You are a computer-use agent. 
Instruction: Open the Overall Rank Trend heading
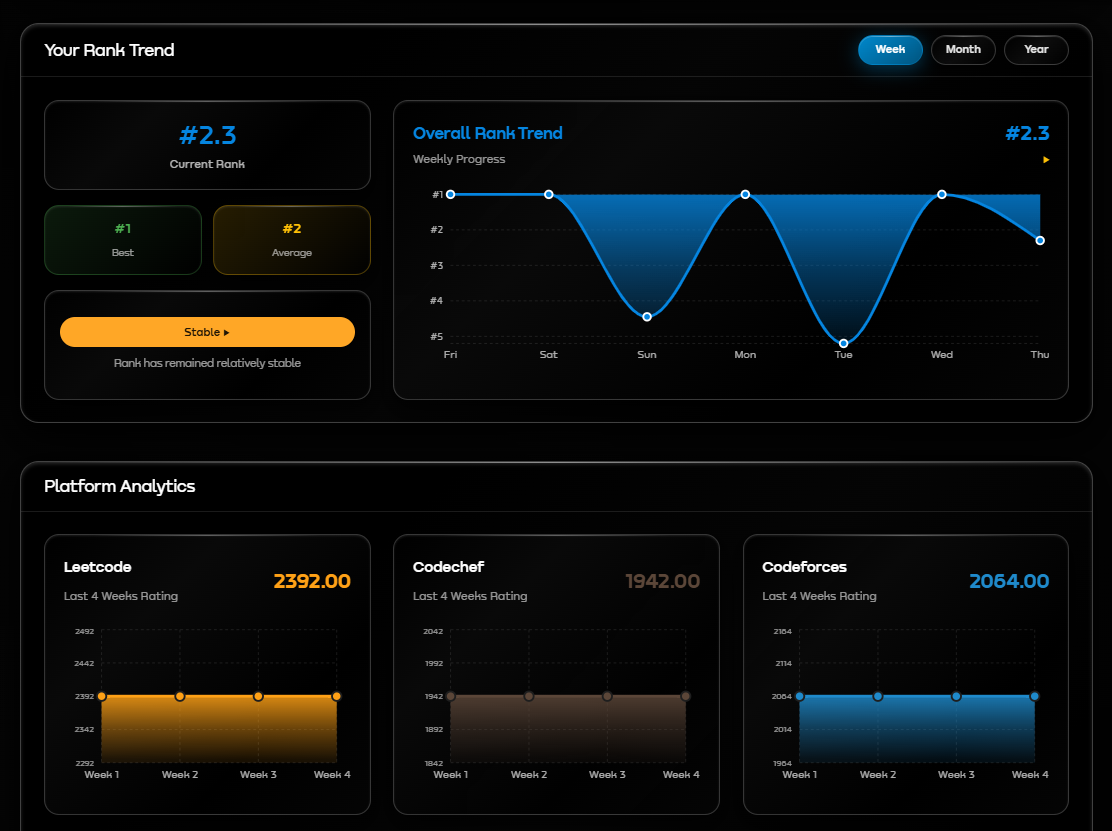coord(488,133)
